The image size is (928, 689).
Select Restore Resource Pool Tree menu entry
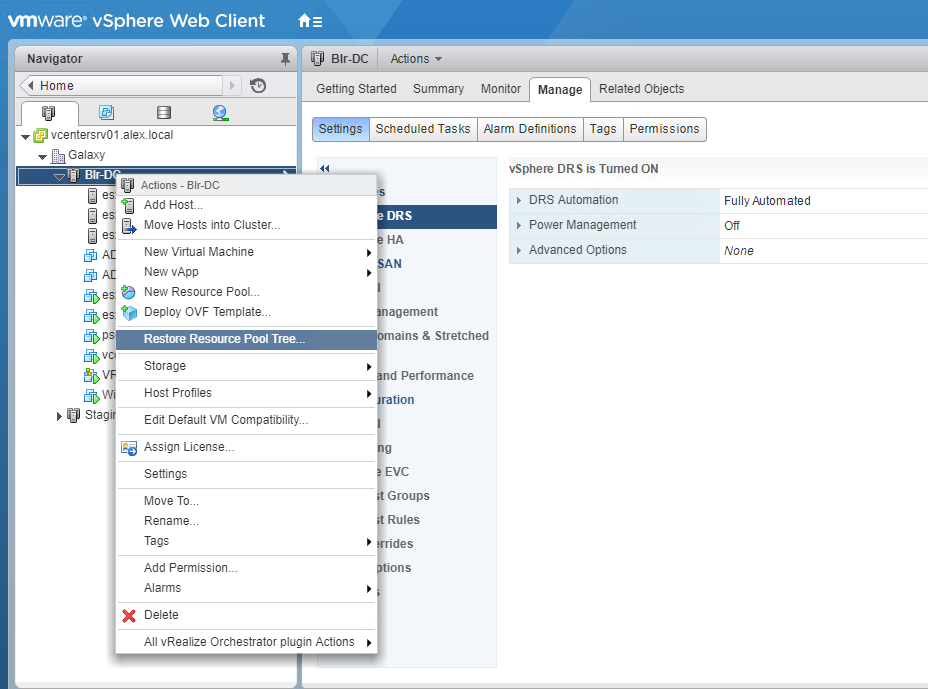(x=224, y=339)
